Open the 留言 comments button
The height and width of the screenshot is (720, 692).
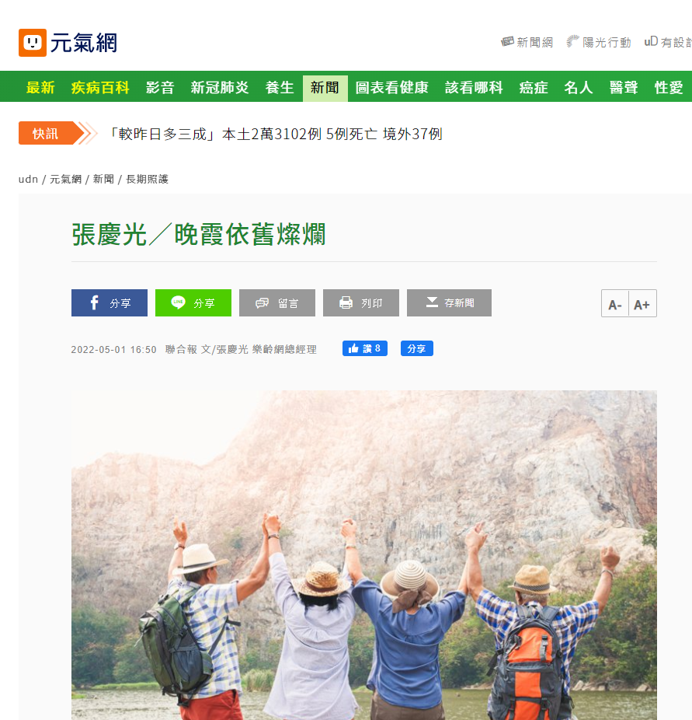(x=277, y=303)
